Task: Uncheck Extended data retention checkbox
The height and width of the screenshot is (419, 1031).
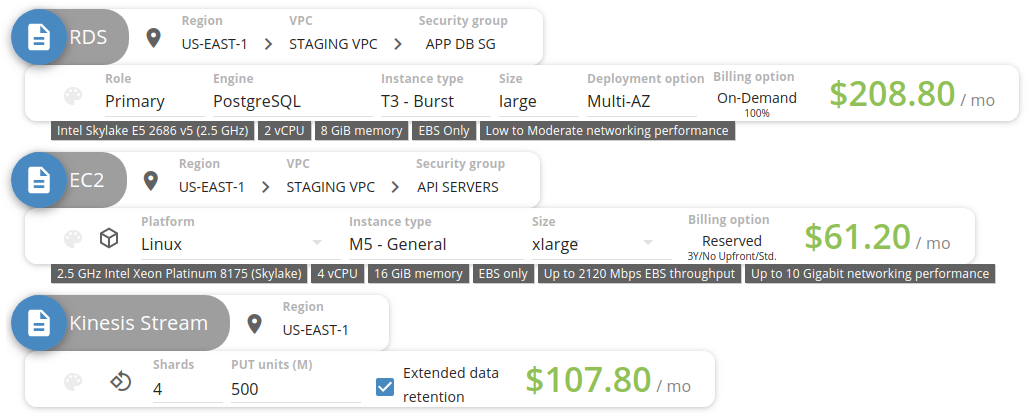Action: coord(385,386)
